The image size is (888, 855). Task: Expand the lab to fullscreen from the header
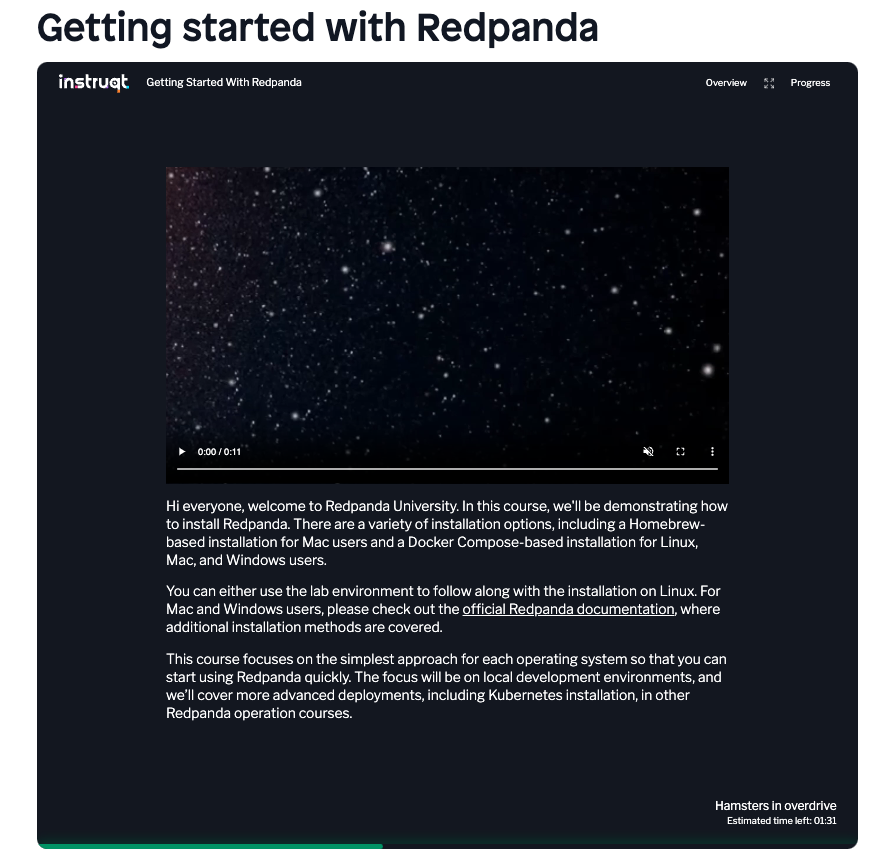(769, 83)
